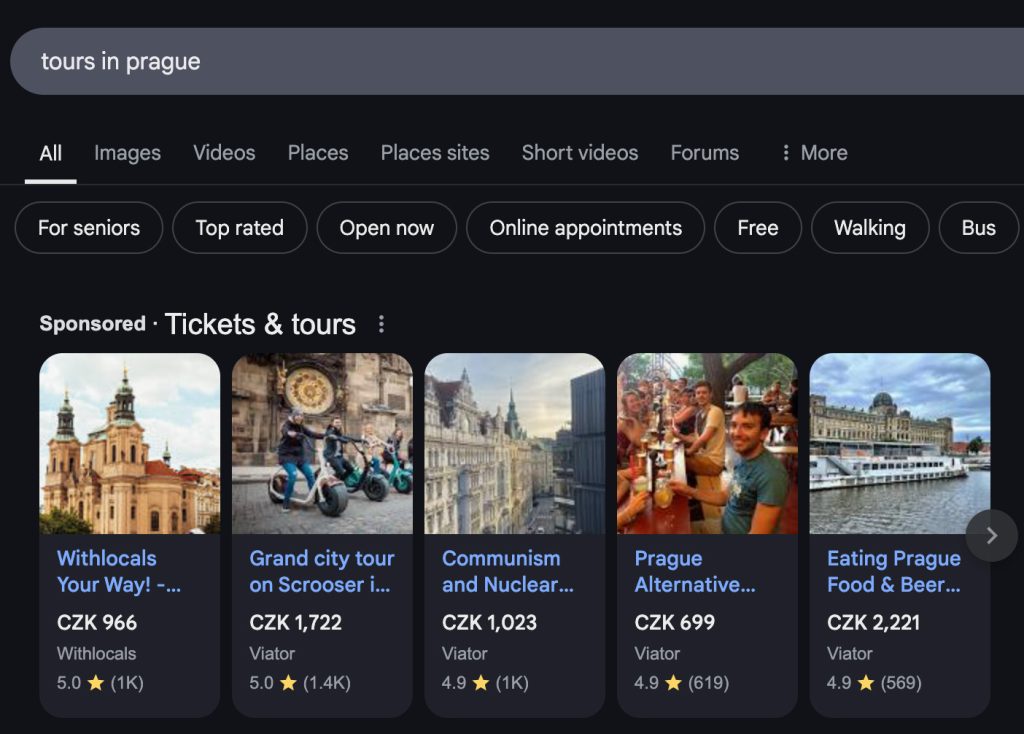This screenshot has width=1024, height=734.
Task: Select the 'Bus' filter chip
Action: (978, 228)
